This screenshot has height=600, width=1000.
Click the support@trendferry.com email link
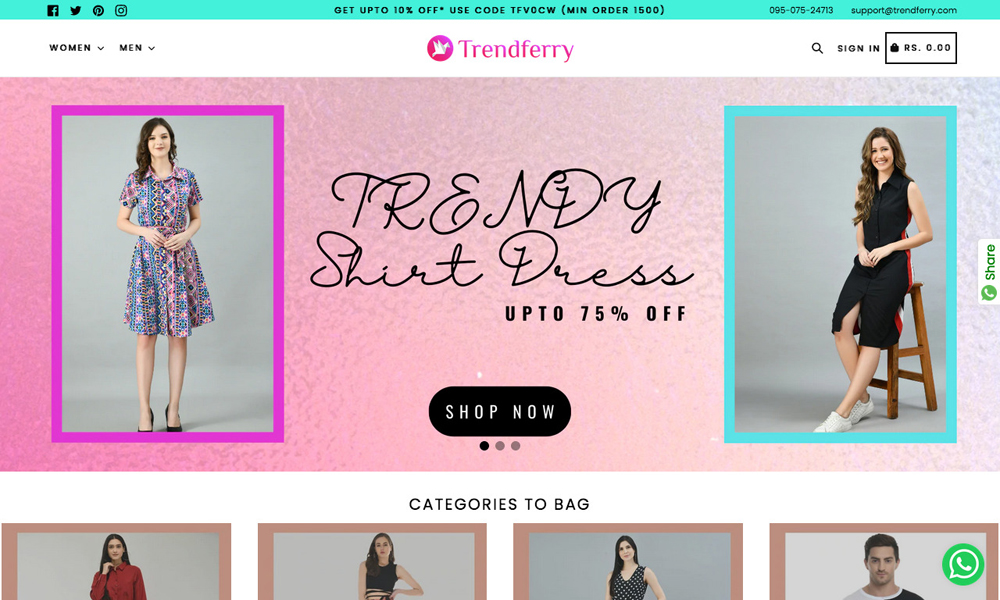click(904, 10)
